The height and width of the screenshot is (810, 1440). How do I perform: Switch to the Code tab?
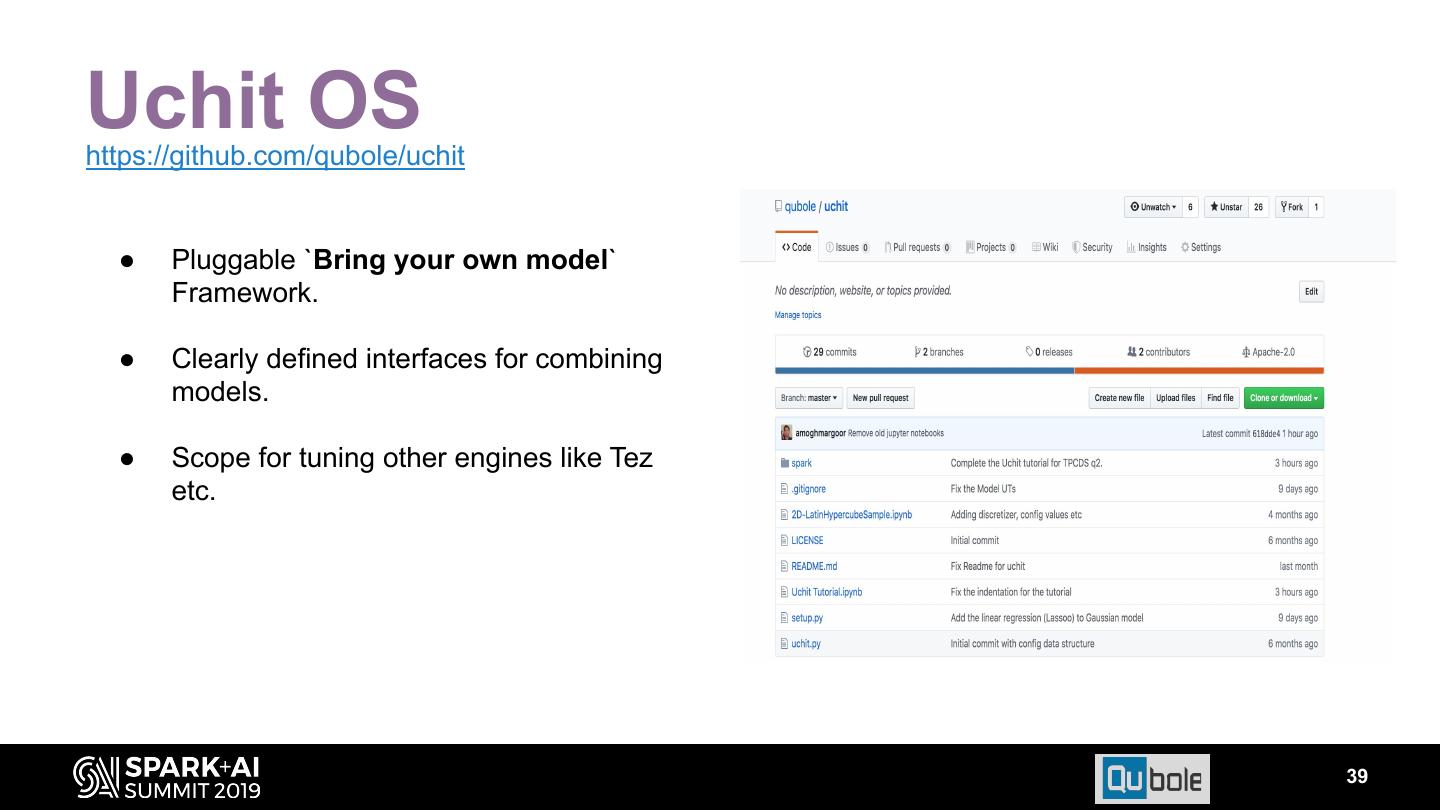point(796,246)
